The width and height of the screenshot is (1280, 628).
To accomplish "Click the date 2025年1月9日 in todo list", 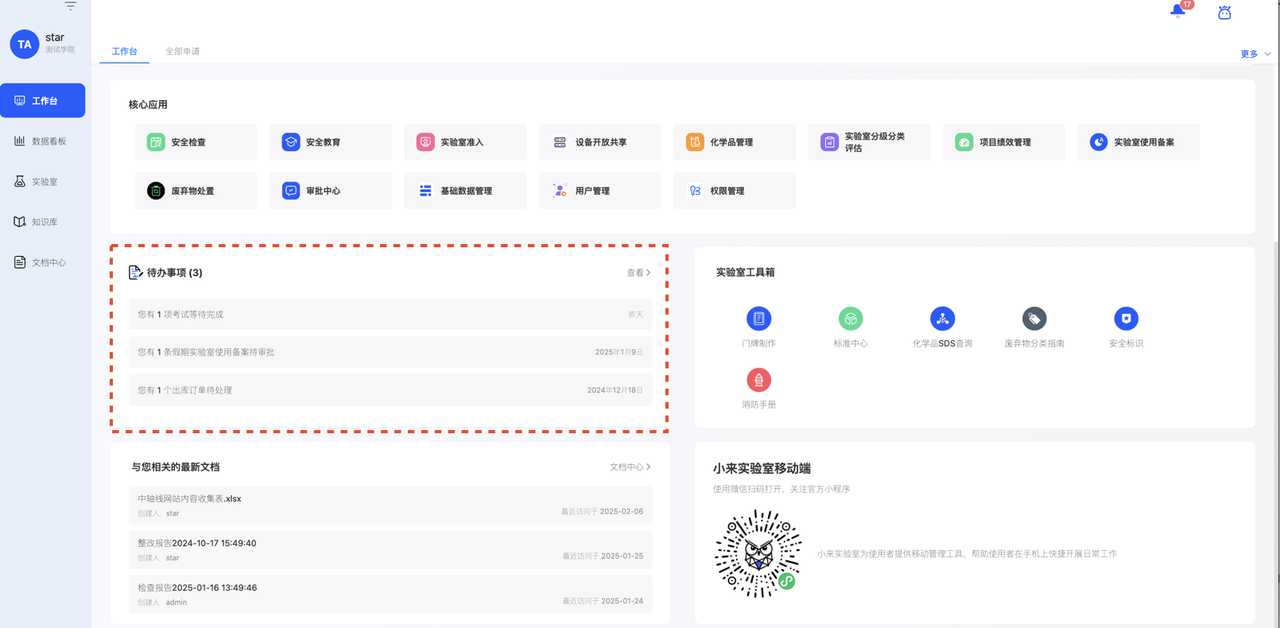I will (619, 352).
